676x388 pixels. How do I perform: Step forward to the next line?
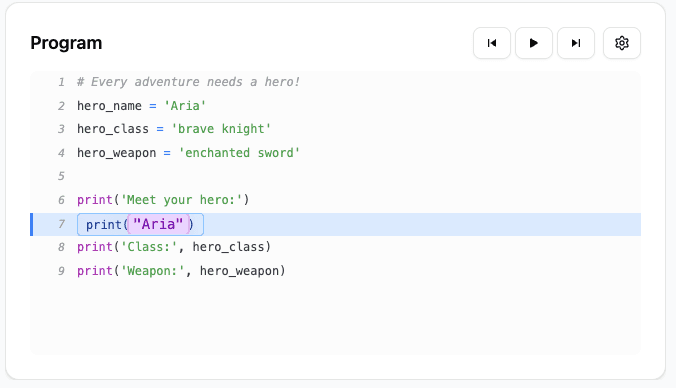[x=576, y=43]
